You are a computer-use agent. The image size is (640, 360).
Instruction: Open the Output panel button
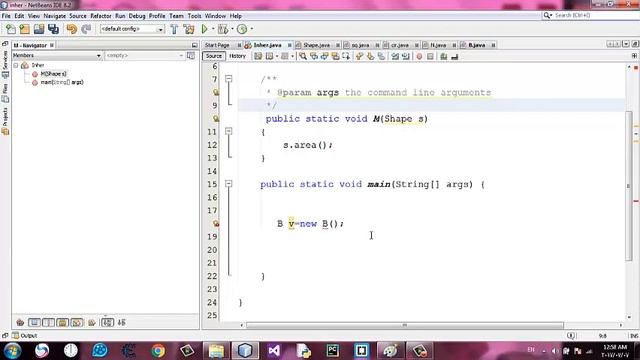pos(25,336)
